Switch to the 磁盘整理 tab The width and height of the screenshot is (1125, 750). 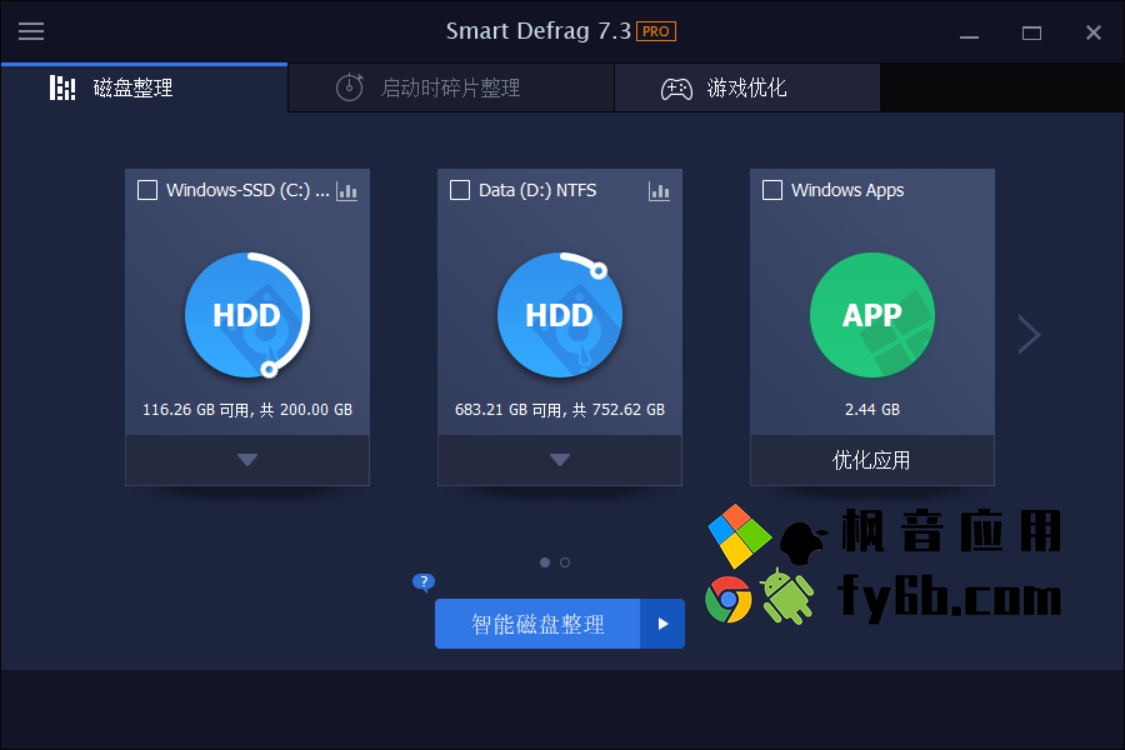144,88
